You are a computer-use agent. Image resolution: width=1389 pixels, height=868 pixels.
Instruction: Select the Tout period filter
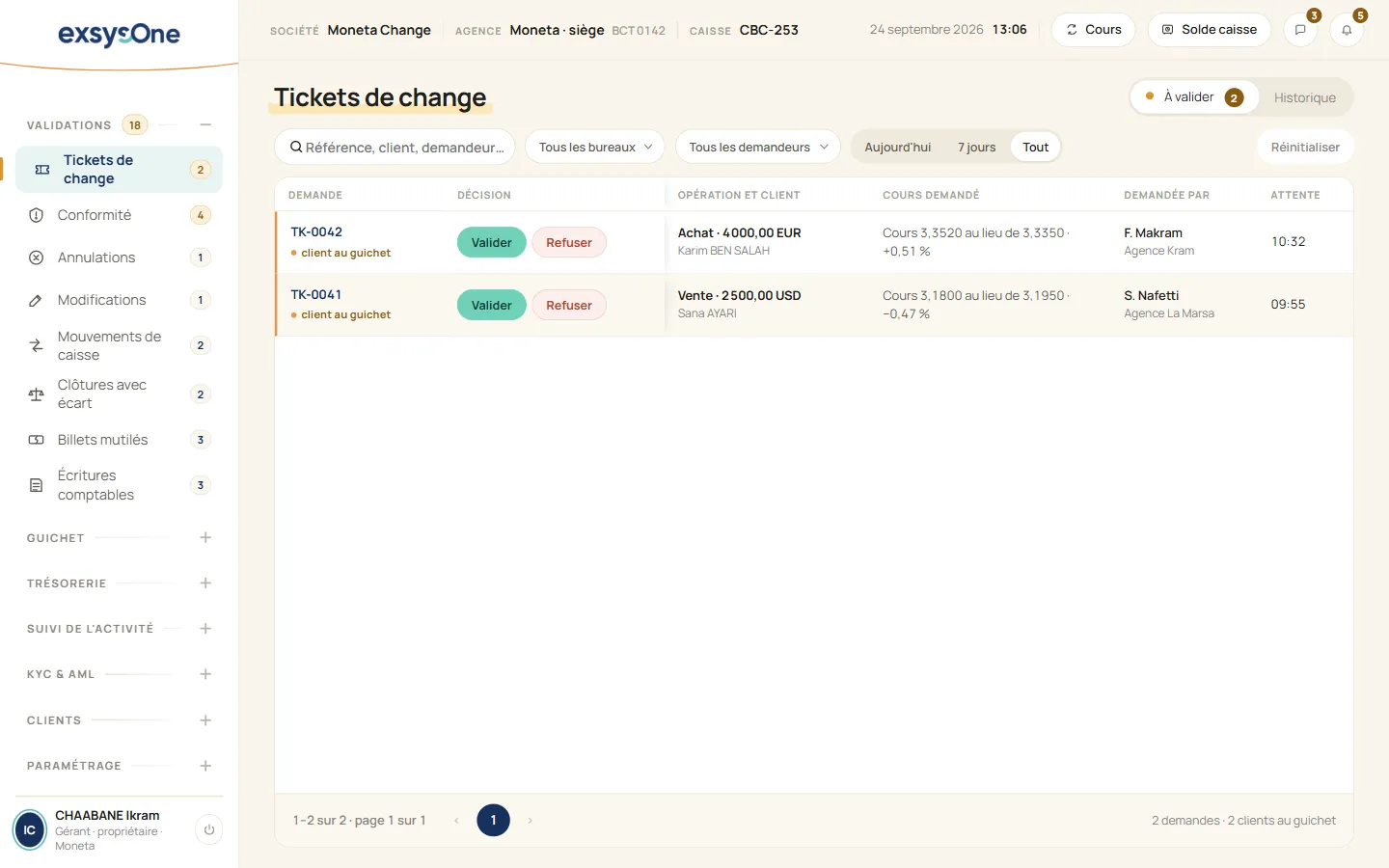coord(1036,147)
